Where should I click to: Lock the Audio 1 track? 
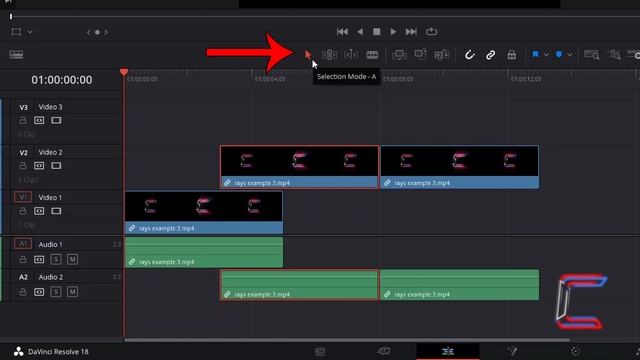tap(23, 260)
